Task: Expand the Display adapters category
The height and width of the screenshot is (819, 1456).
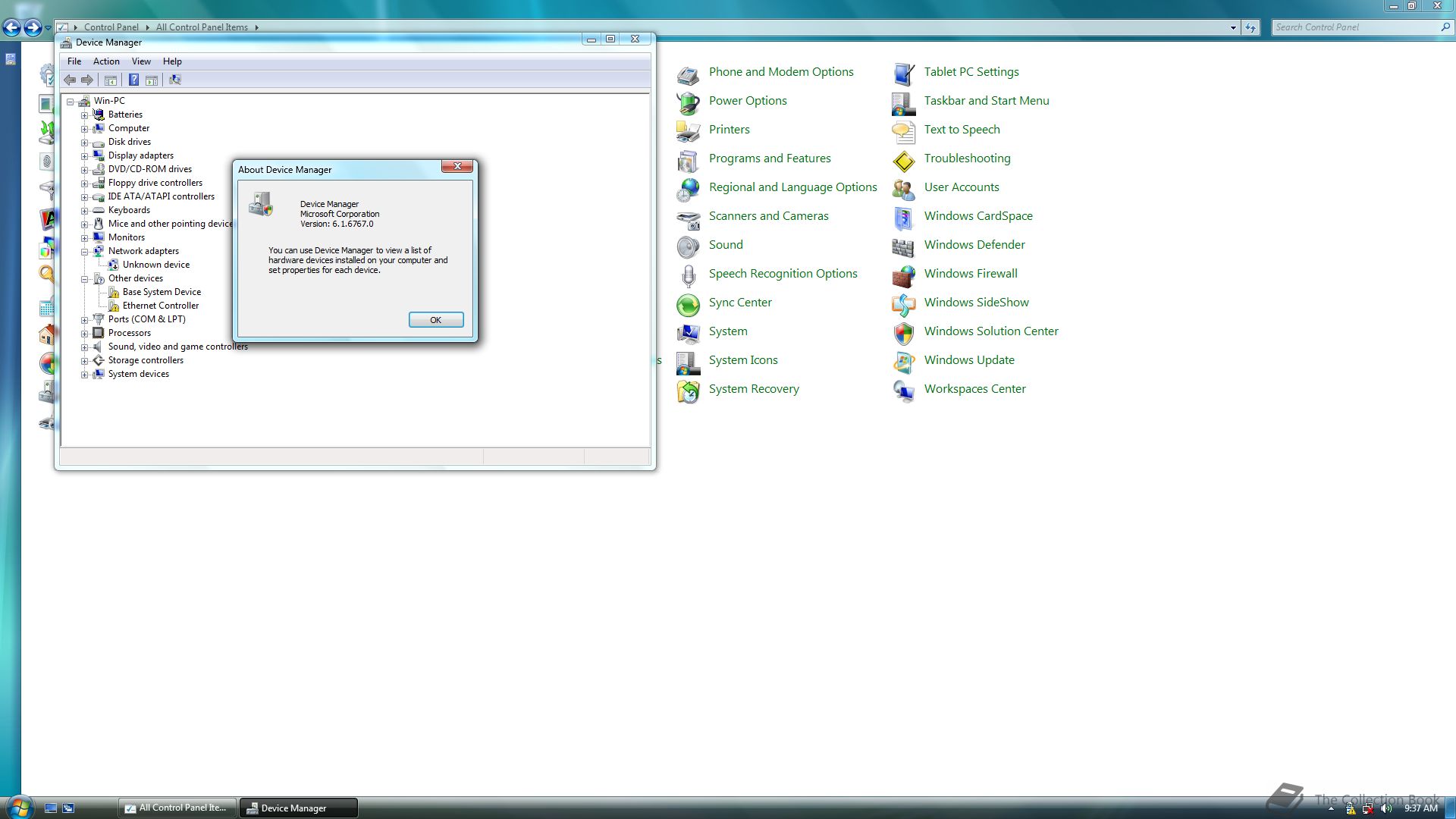Action: [x=85, y=155]
